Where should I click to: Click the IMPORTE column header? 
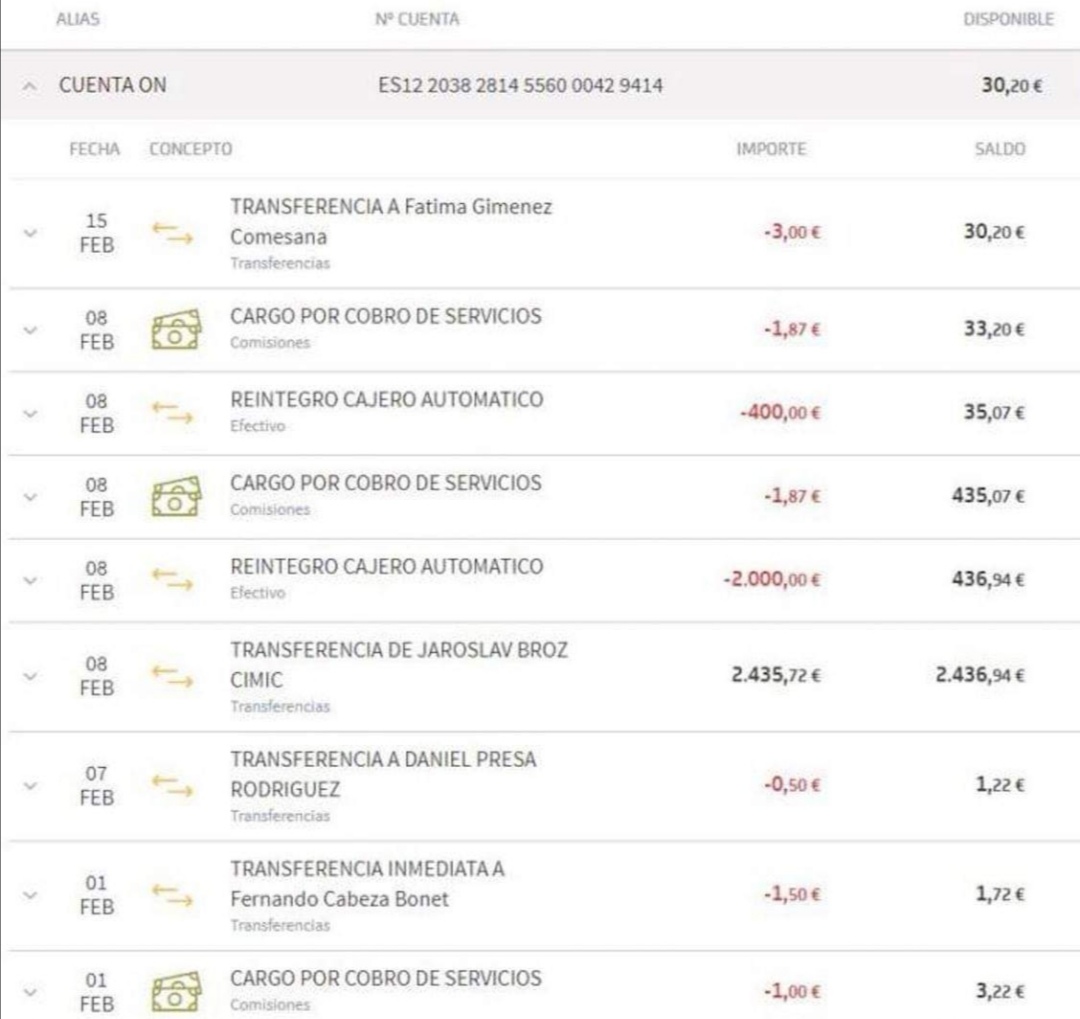coord(771,150)
